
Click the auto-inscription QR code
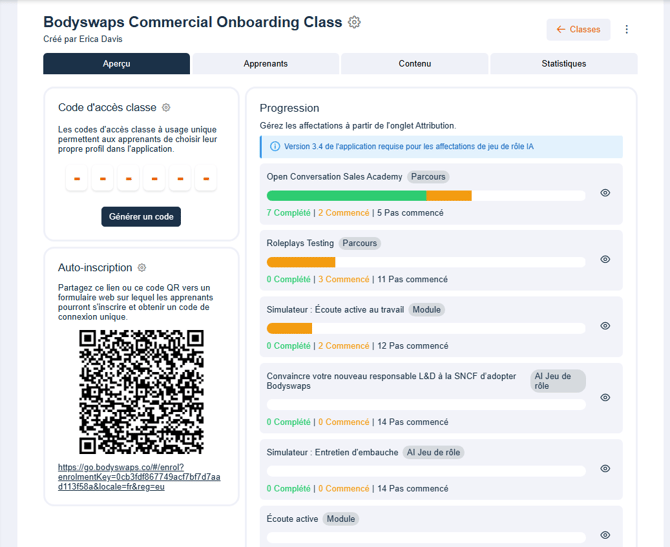pos(141,391)
